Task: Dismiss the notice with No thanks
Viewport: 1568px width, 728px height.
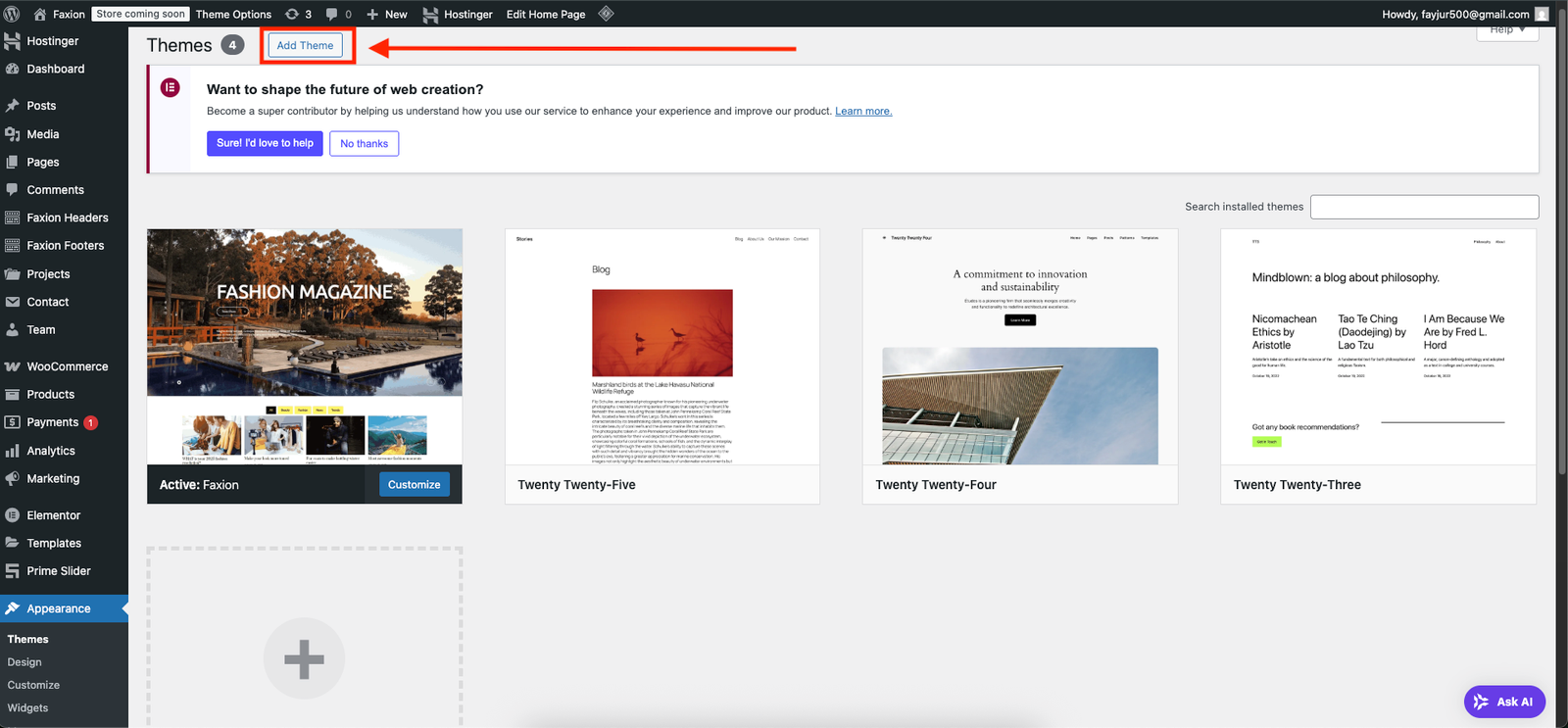Action: [364, 143]
